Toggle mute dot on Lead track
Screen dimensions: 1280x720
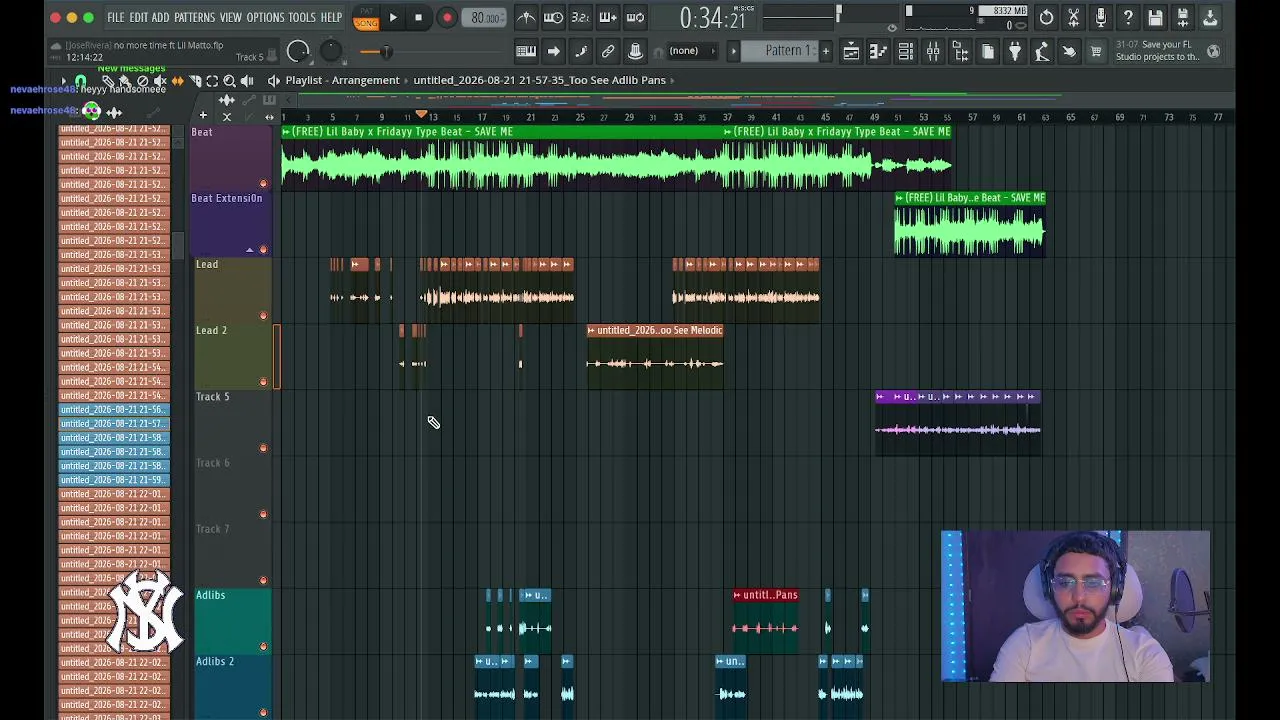point(264,316)
